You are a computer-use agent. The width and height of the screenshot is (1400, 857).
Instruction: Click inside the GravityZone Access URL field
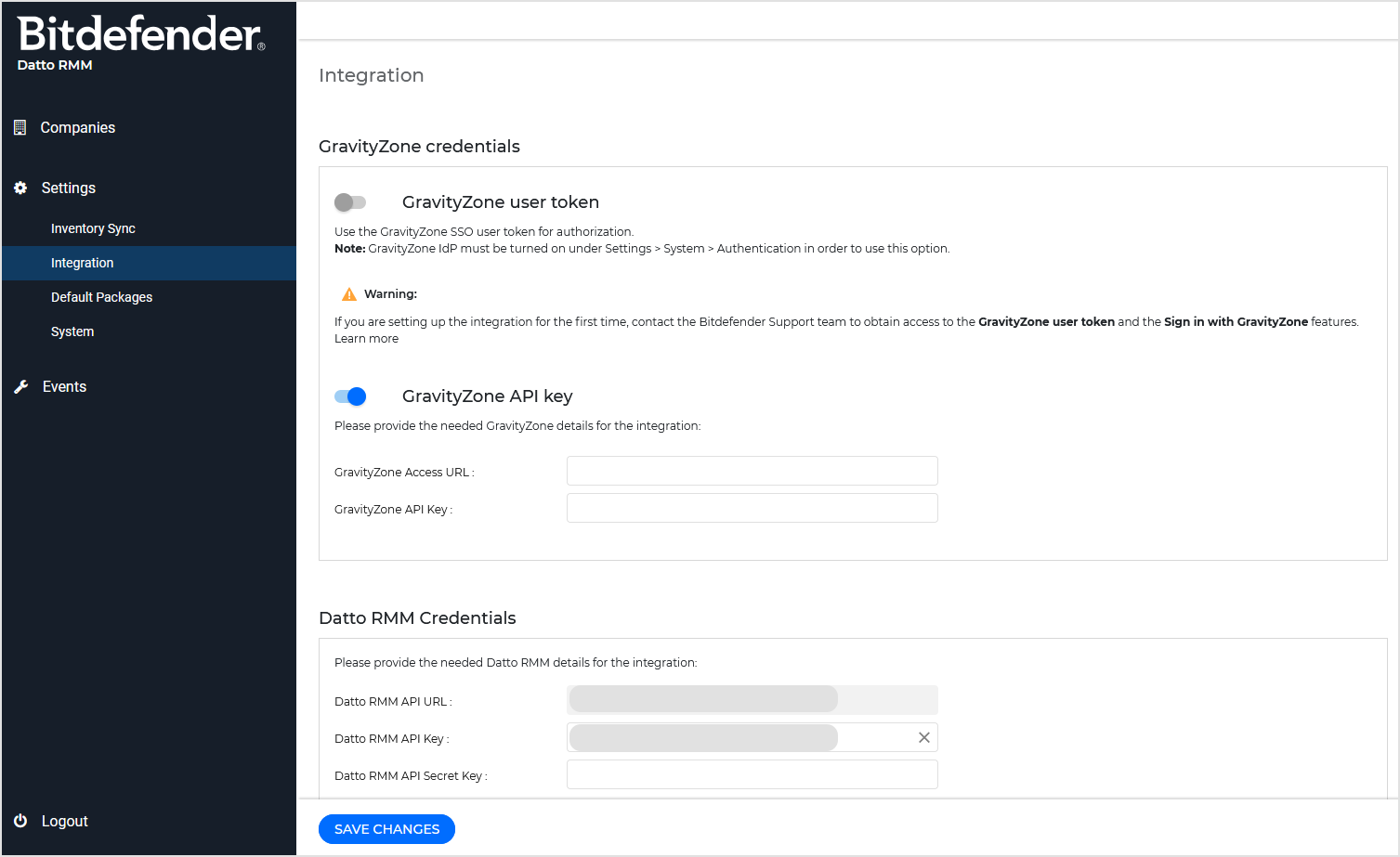(x=752, y=471)
